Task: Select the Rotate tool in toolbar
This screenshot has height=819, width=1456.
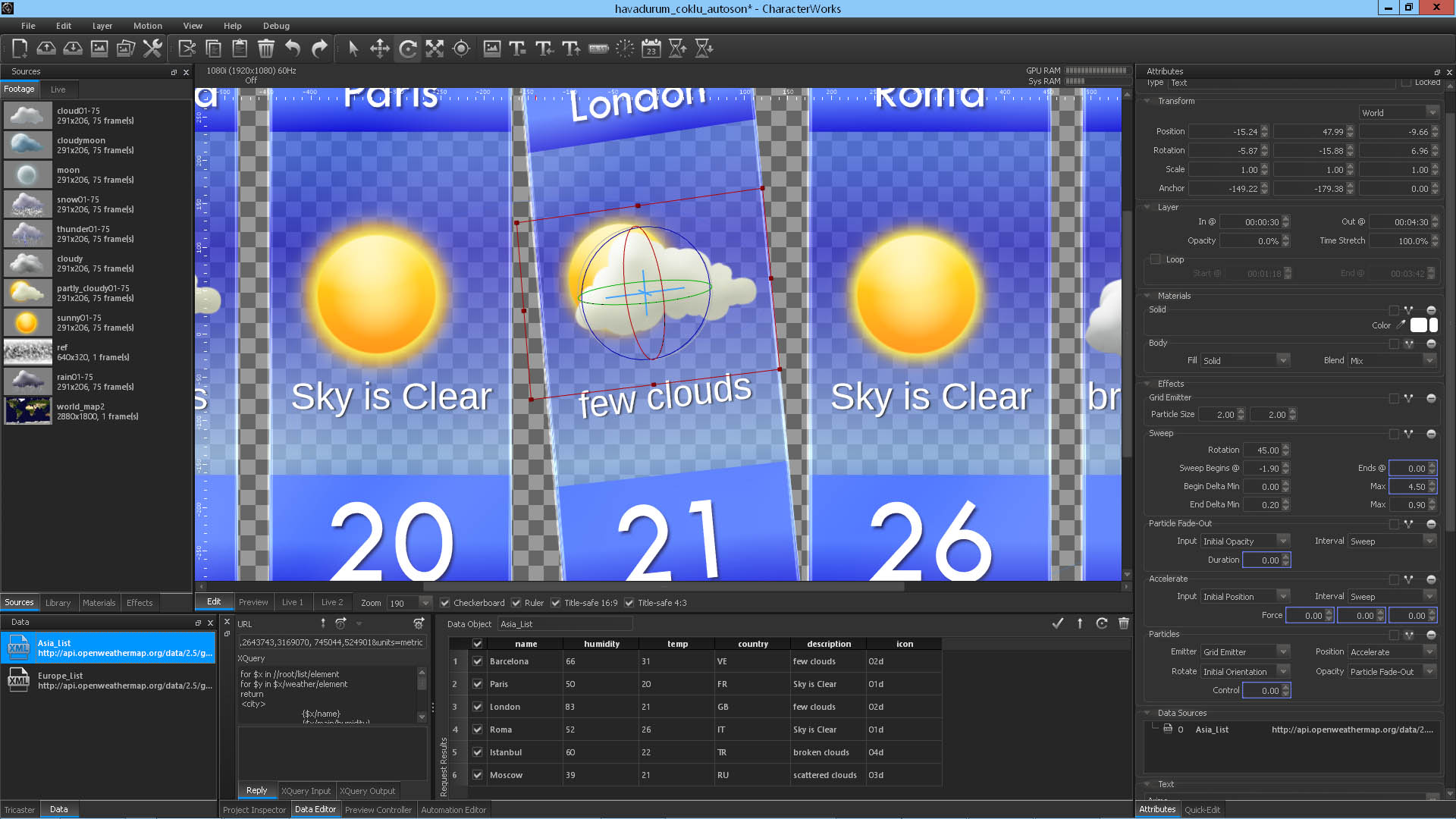Action: 408,49
